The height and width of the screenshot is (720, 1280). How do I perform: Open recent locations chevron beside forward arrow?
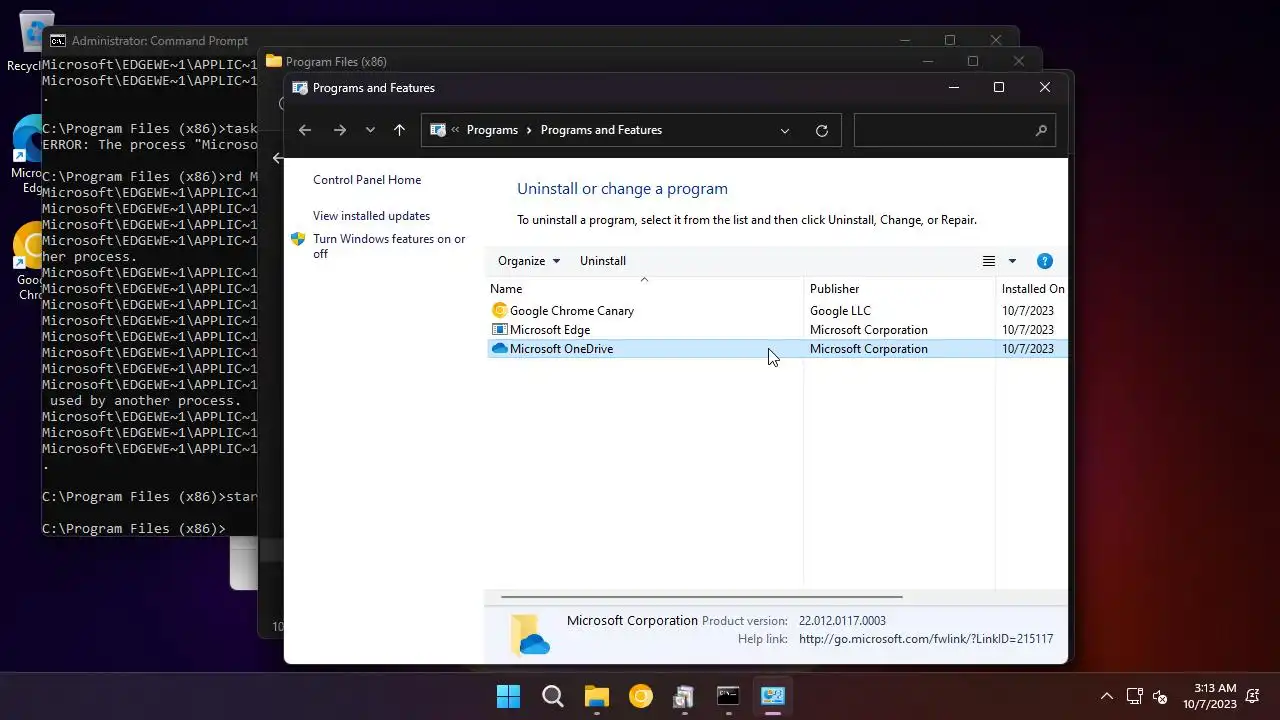point(370,130)
